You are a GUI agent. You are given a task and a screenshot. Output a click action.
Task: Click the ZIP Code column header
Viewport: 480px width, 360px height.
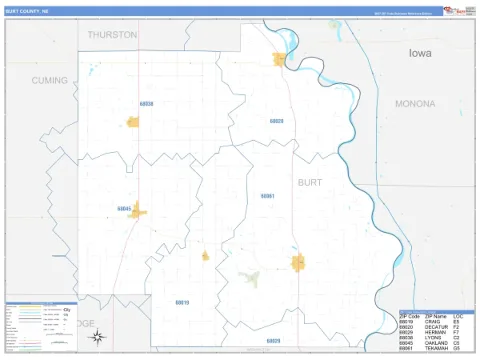(x=409, y=316)
